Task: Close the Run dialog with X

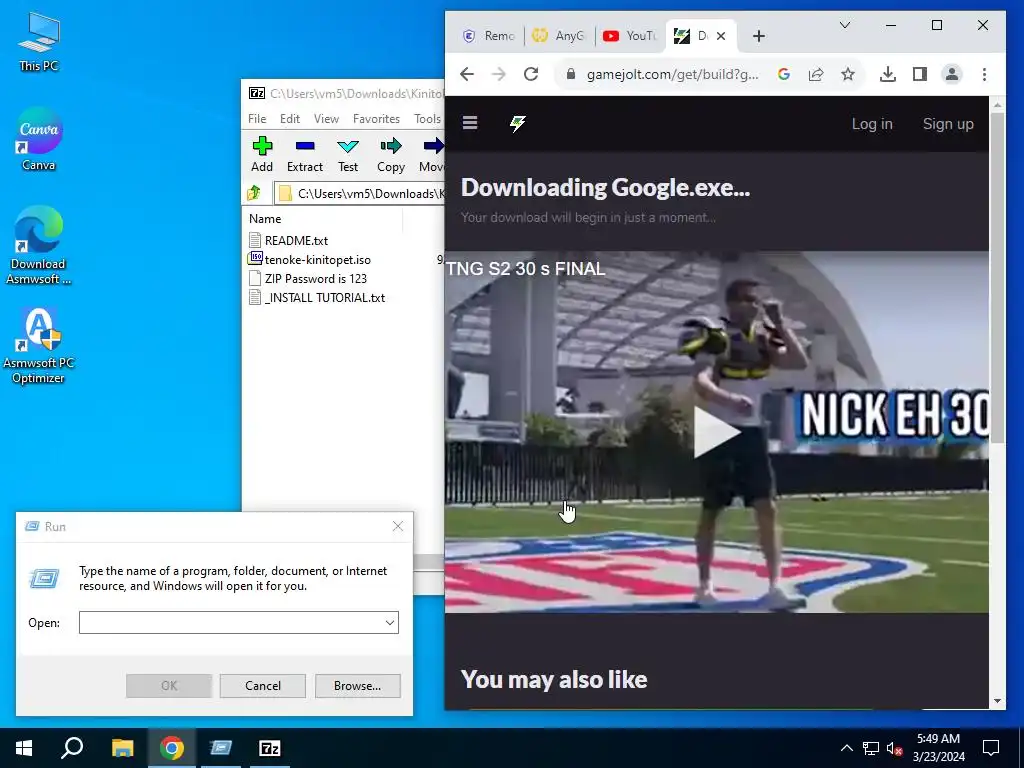Action: click(398, 526)
